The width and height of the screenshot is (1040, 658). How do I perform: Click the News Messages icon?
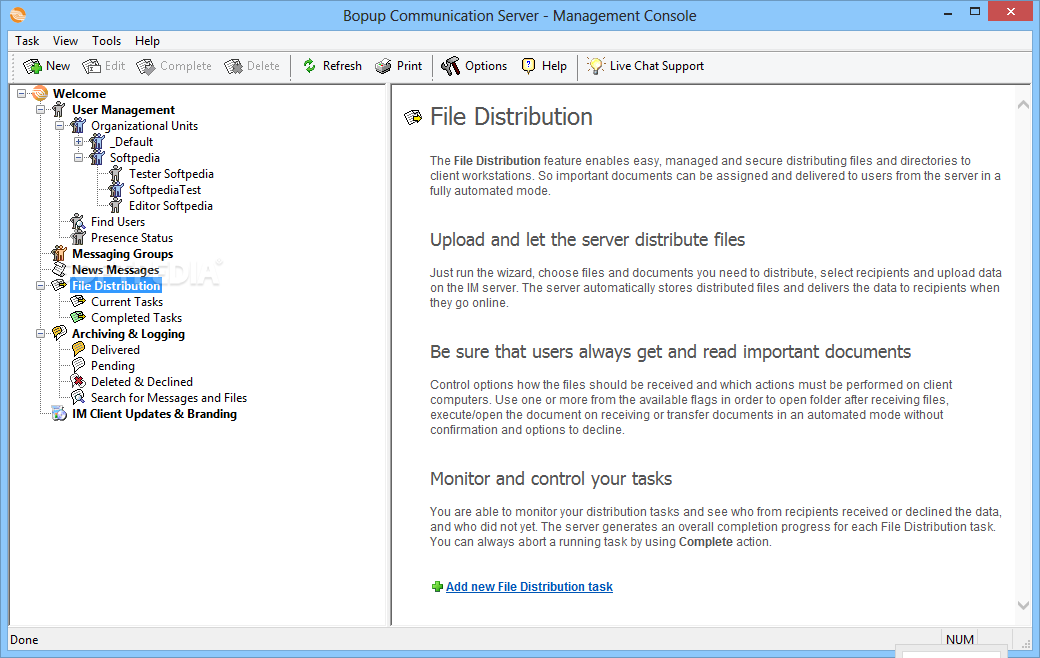click(59, 270)
